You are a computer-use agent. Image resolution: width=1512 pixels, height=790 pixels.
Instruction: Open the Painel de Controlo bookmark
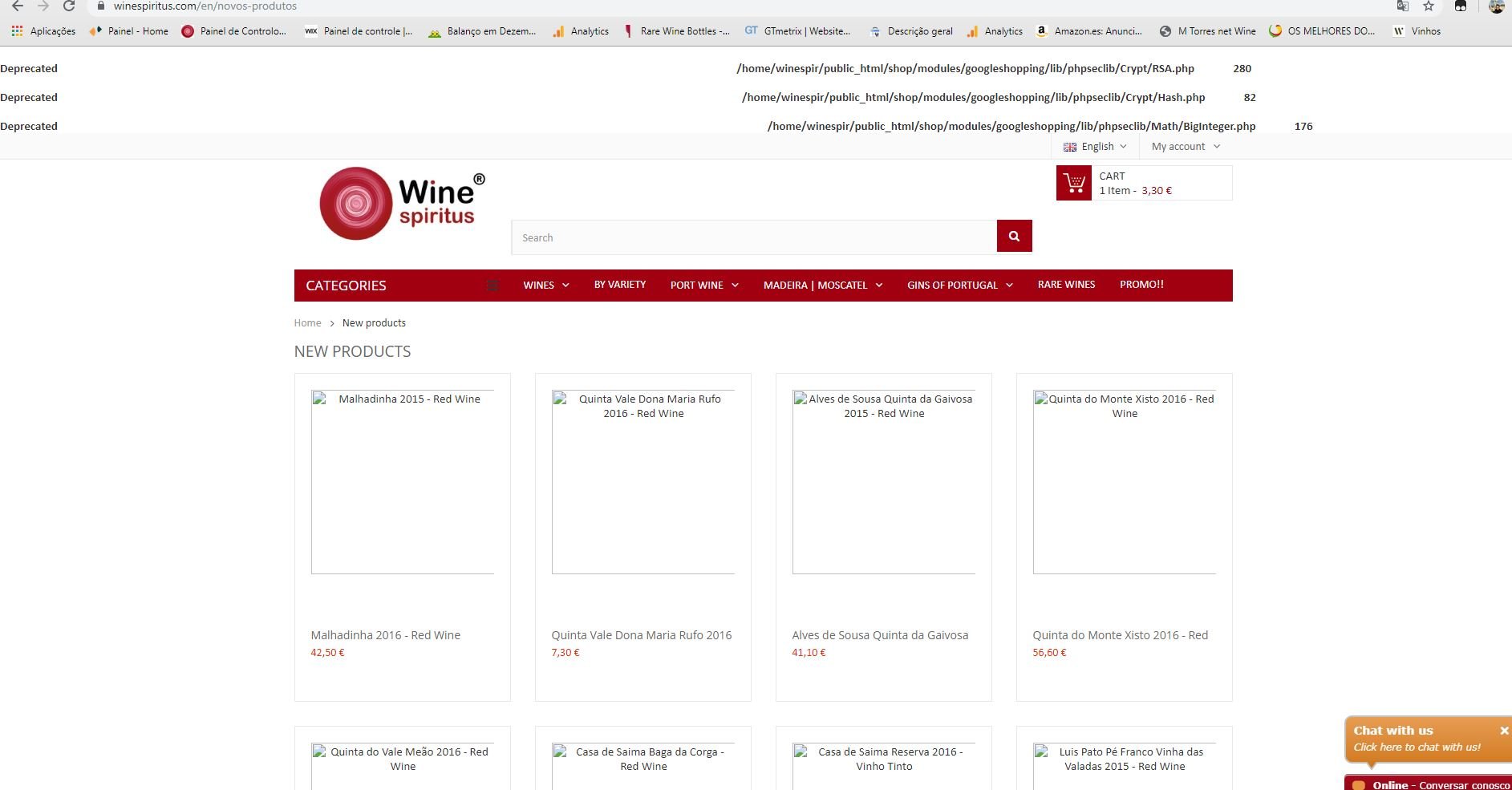tap(233, 31)
